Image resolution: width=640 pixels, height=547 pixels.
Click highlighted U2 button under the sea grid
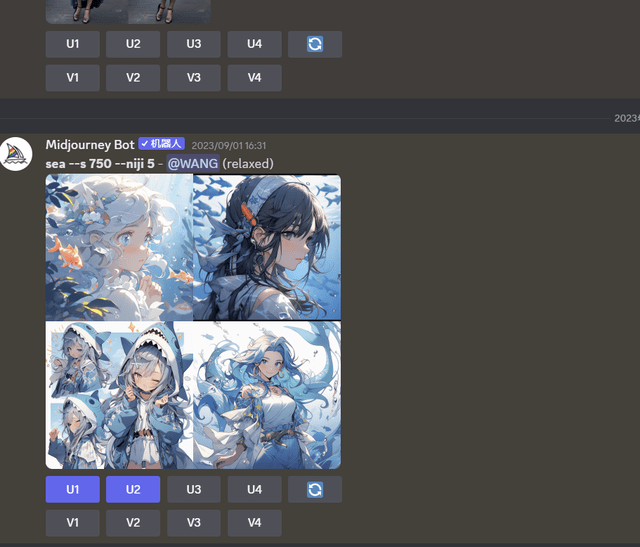[133, 489]
